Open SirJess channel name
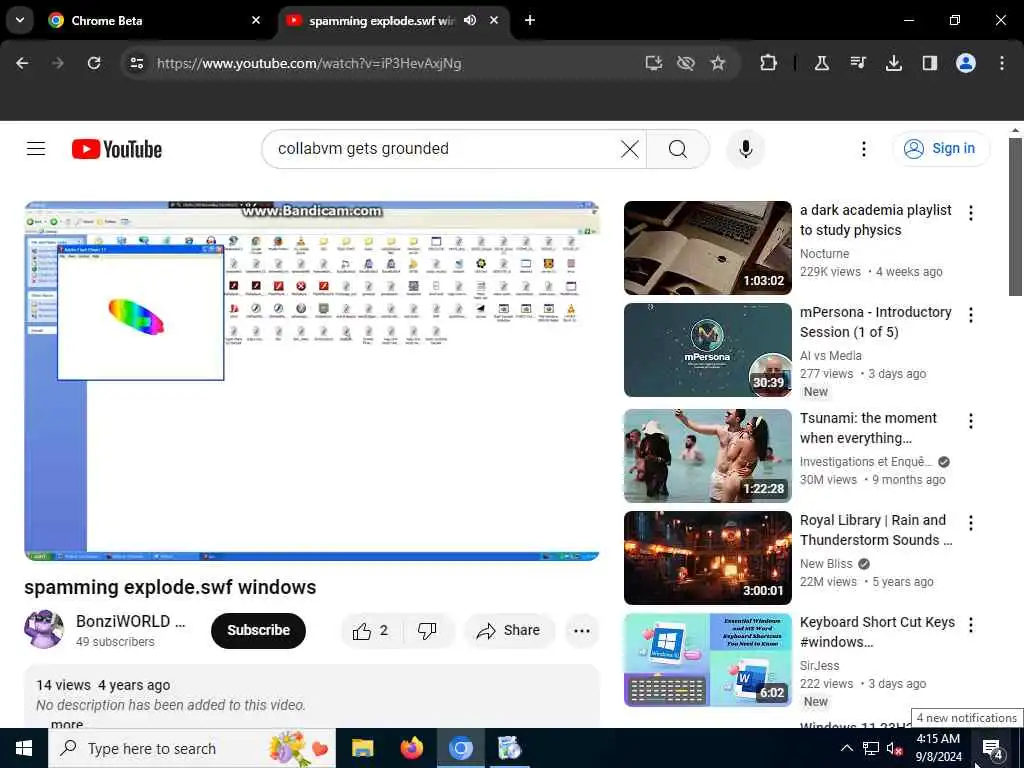The image size is (1024, 768). click(820, 665)
